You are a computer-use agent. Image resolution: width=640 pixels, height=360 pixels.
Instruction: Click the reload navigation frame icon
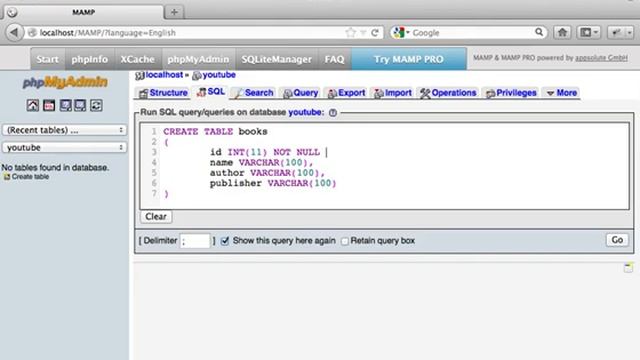click(96, 105)
